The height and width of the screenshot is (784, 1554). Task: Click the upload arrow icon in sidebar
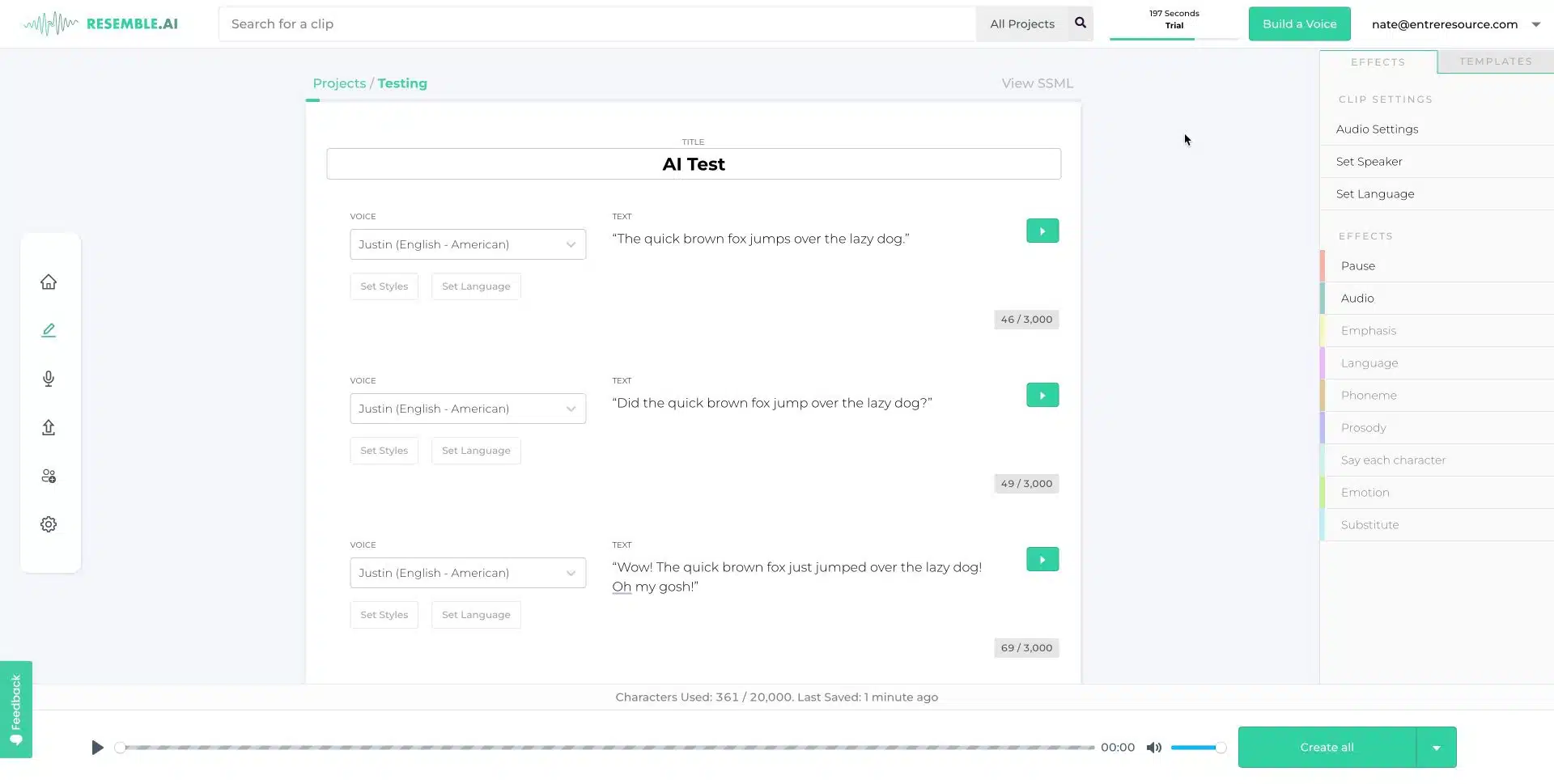pos(49,427)
